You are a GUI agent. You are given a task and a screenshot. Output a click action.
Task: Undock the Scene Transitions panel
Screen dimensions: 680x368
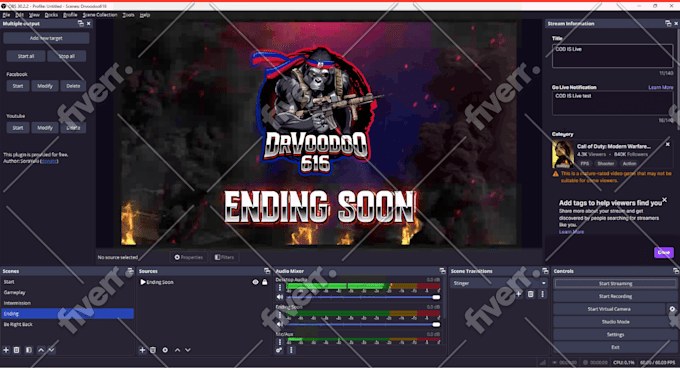pyautogui.click(x=545, y=271)
